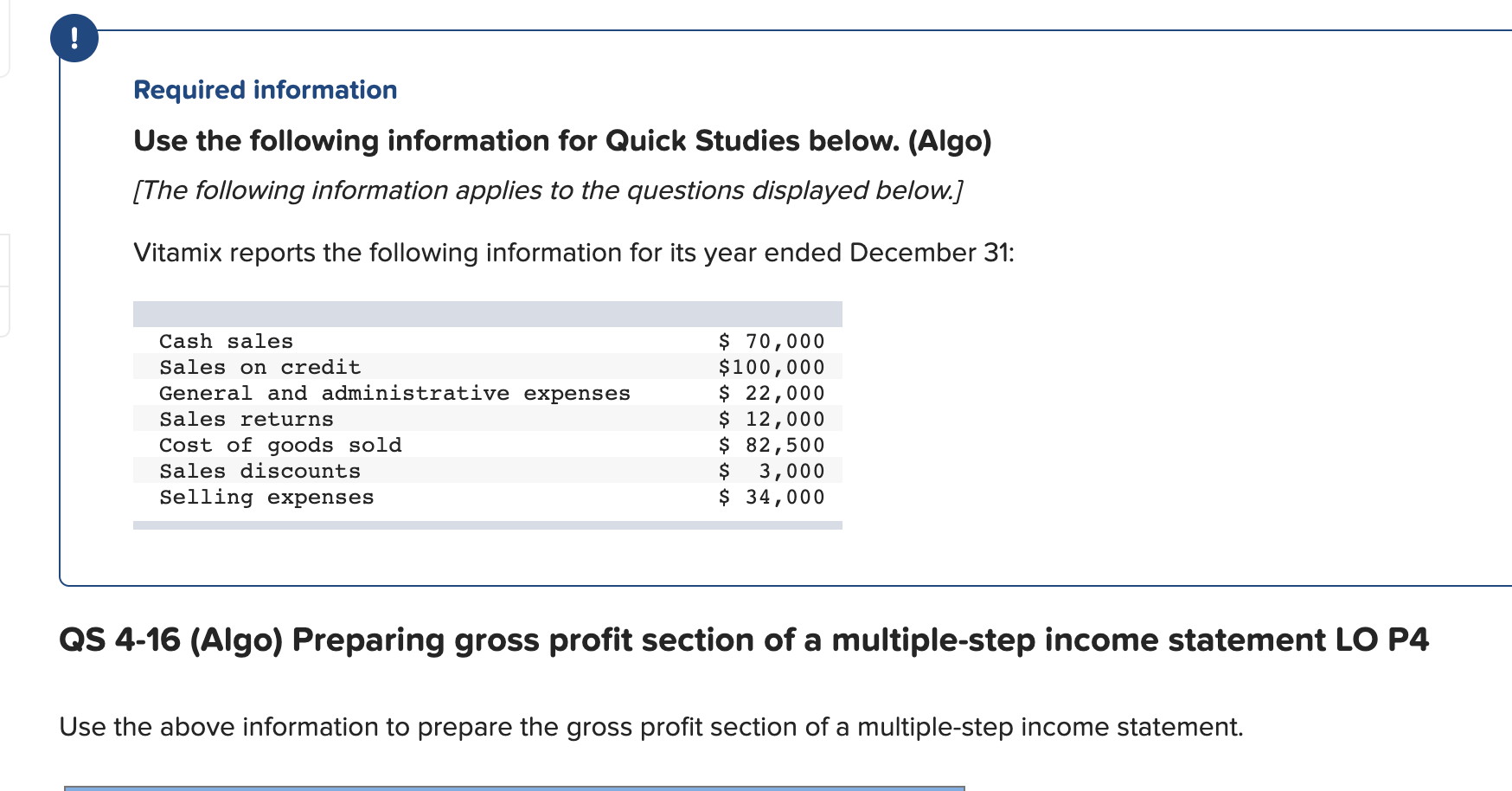Click the gray table header bar
1512x791 pixels.
pyautogui.click(x=488, y=314)
